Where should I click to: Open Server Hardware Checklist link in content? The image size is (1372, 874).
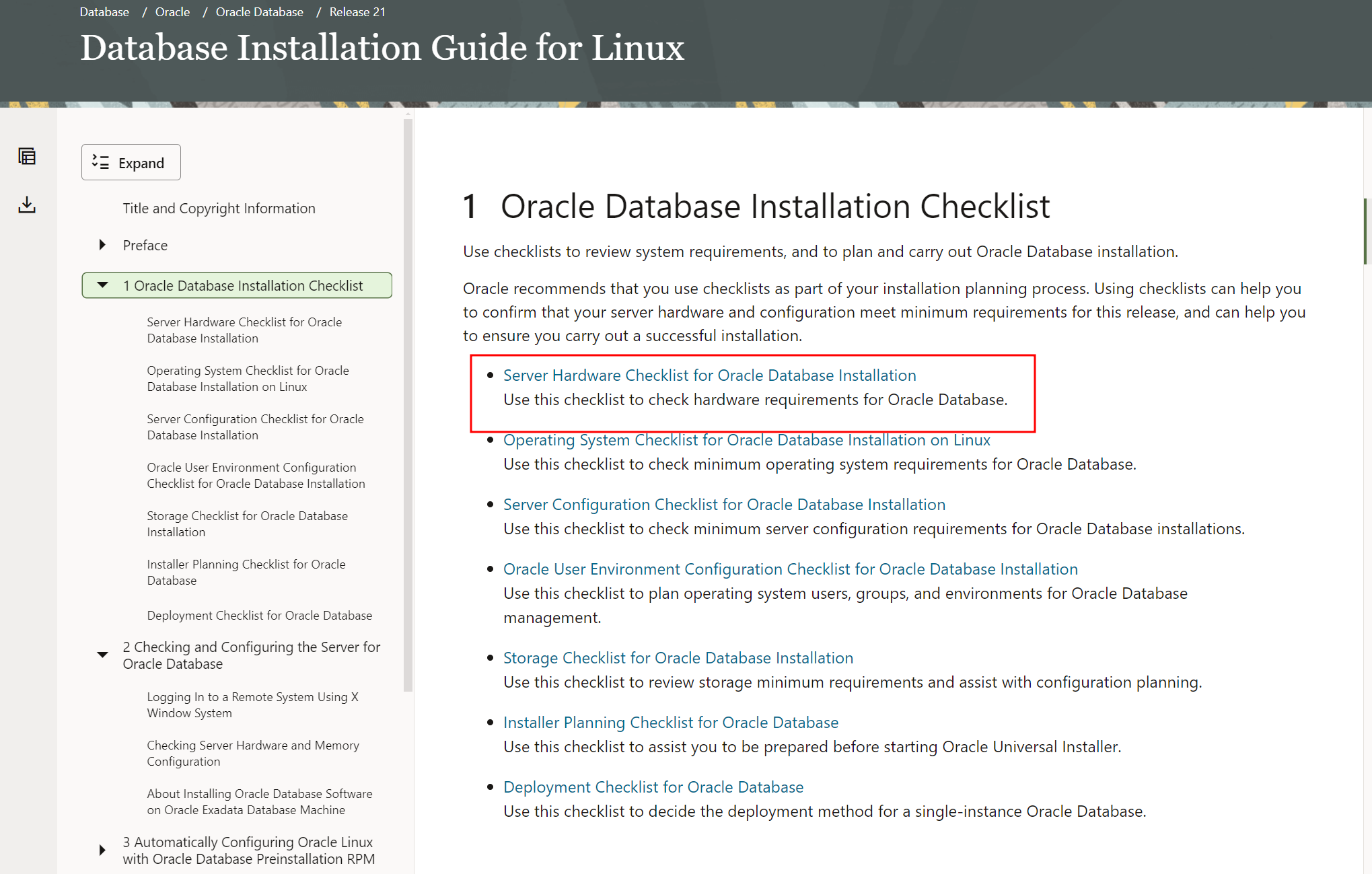(x=709, y=375)
